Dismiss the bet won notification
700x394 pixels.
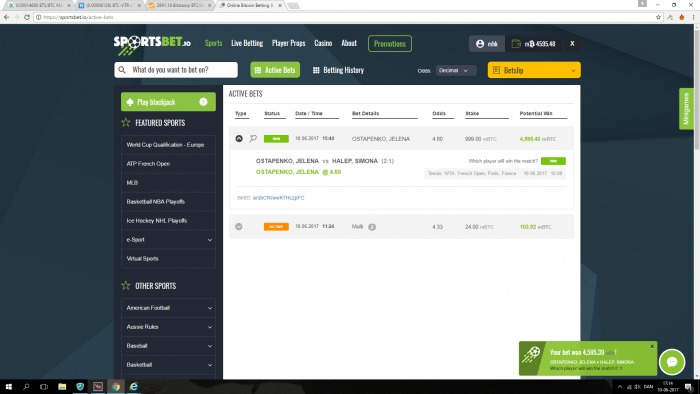[x=652, y=346]
